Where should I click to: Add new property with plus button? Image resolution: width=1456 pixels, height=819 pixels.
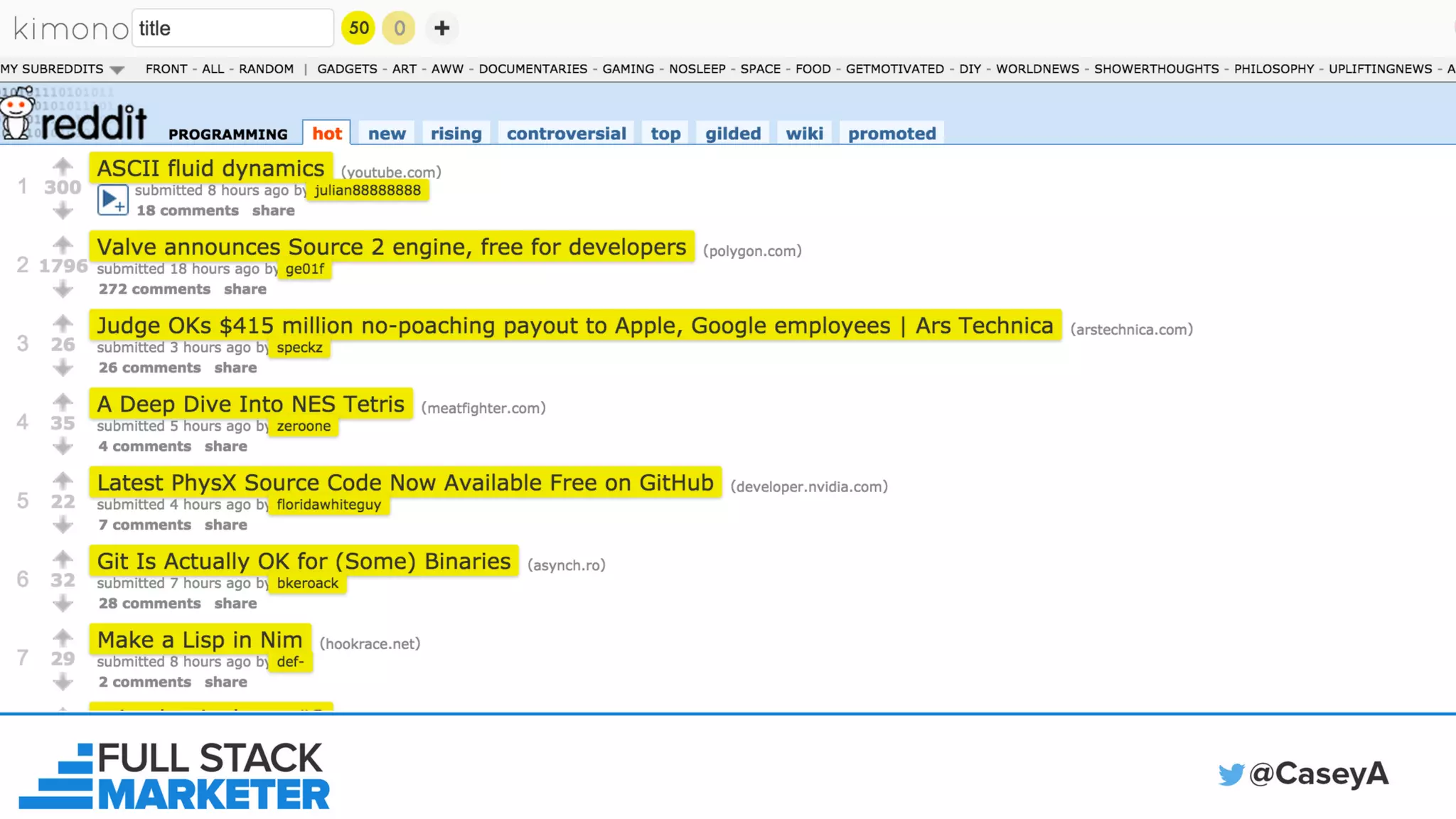click(x=441, y=28)
